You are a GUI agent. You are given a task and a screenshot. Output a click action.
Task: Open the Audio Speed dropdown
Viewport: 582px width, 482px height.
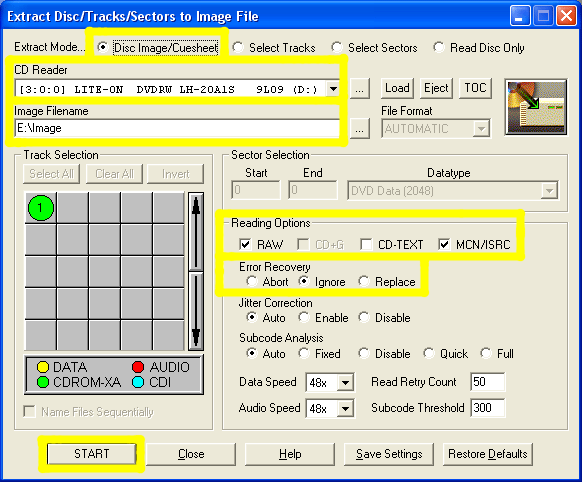(x=345, y=409)
